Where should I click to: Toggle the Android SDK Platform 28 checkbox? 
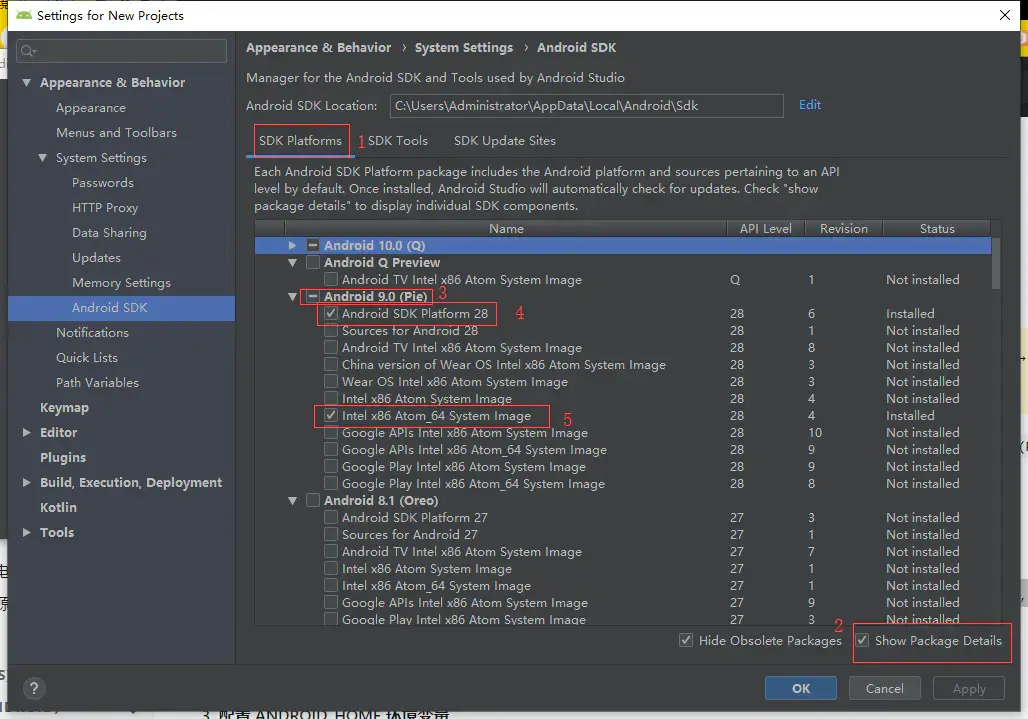click(x=331, y=313)
